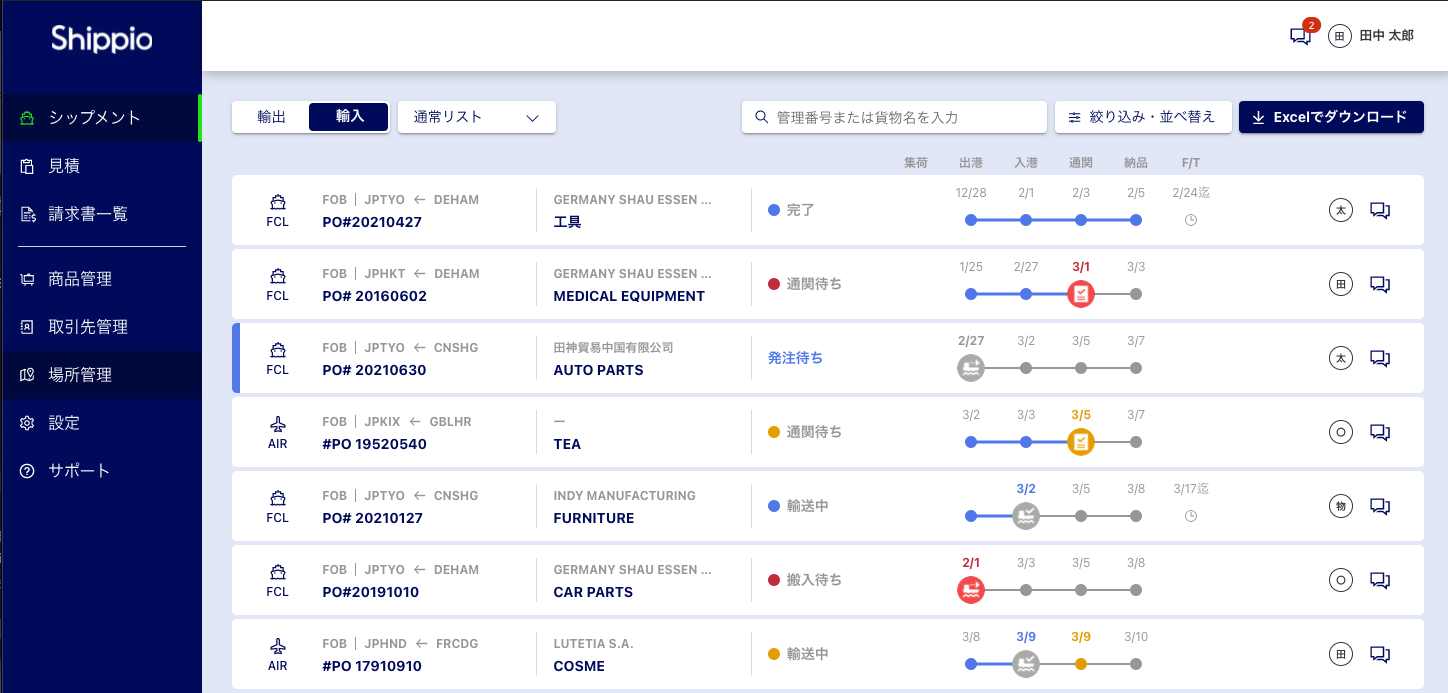
Task: Open 請求書一覧 in sidebar menu
Action: click(88, 214)
